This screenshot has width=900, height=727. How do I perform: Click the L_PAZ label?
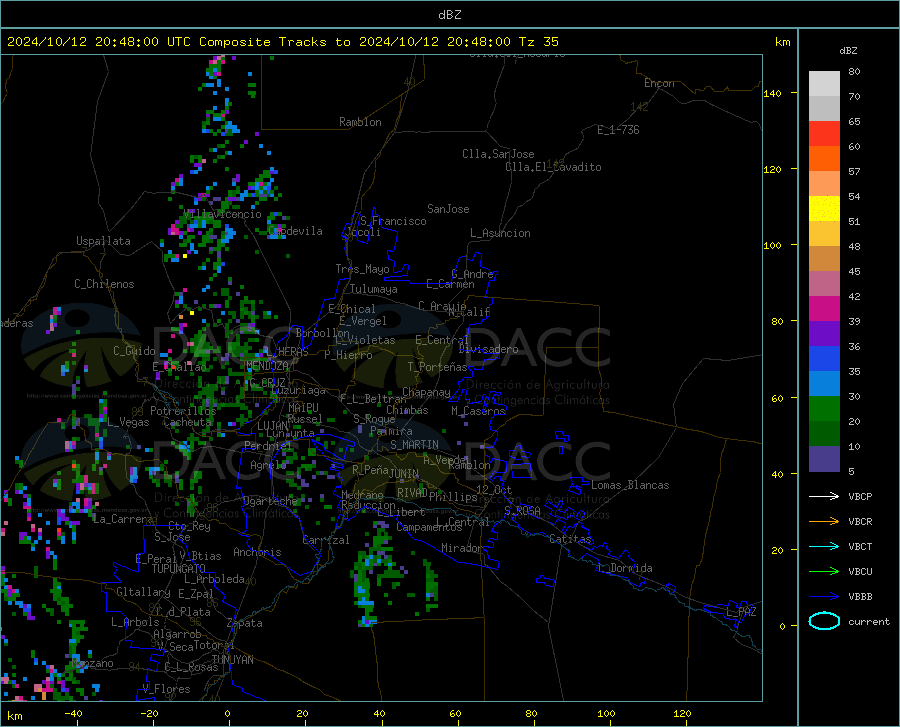point(741,612)
